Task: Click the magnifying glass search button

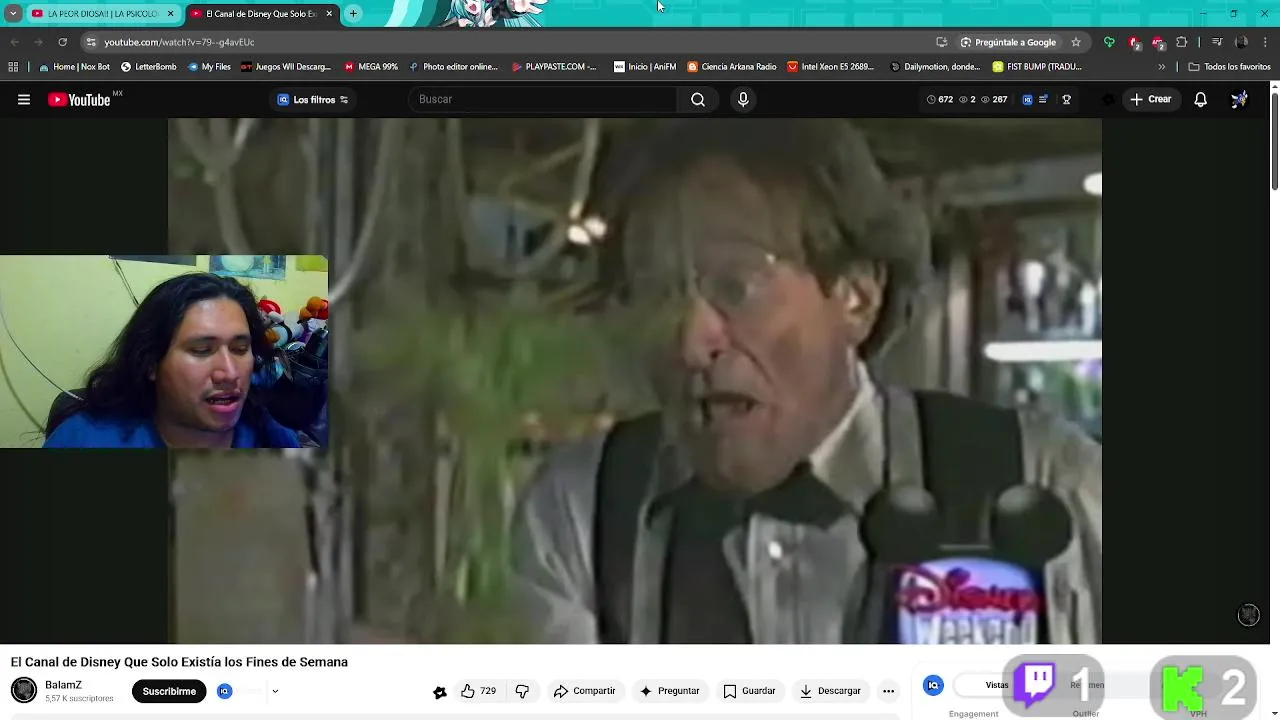Action: coord(698,99)
